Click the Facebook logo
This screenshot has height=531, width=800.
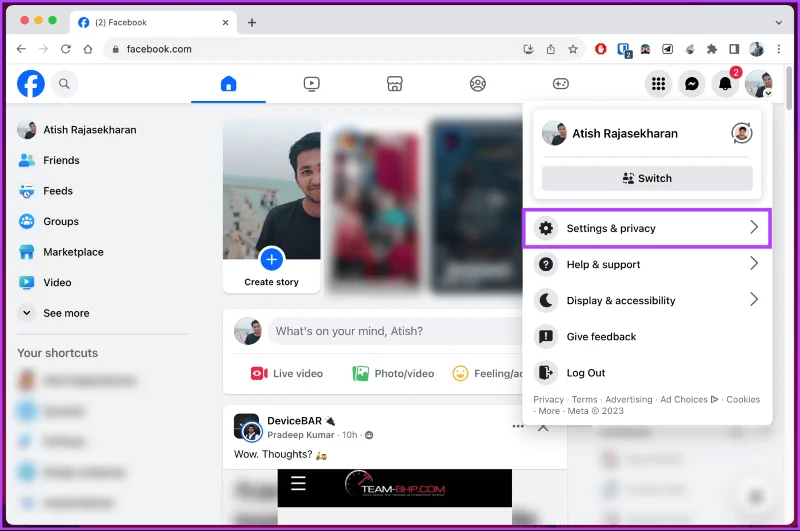point(31,84)
